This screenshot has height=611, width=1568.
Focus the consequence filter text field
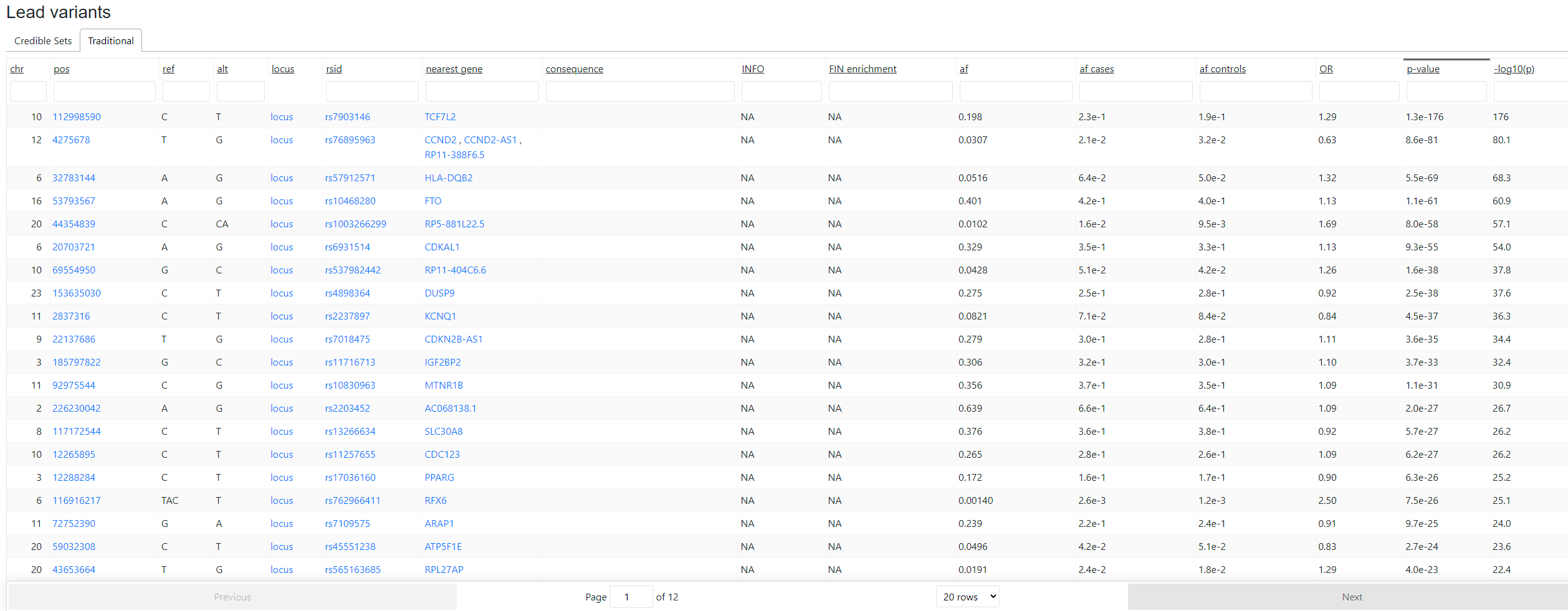639,92
